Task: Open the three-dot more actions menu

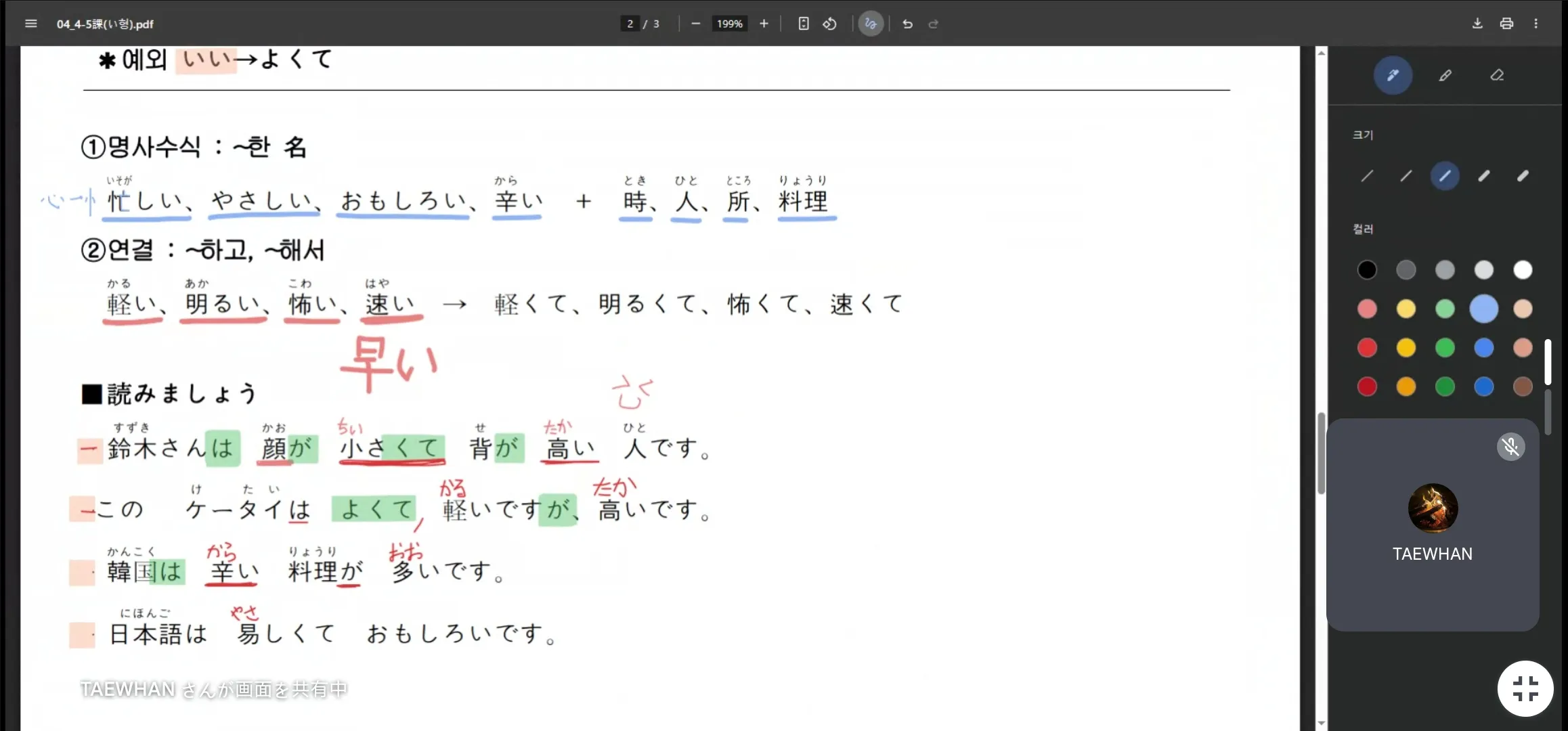Action: pyautogui.click(x=1536, y=24)
